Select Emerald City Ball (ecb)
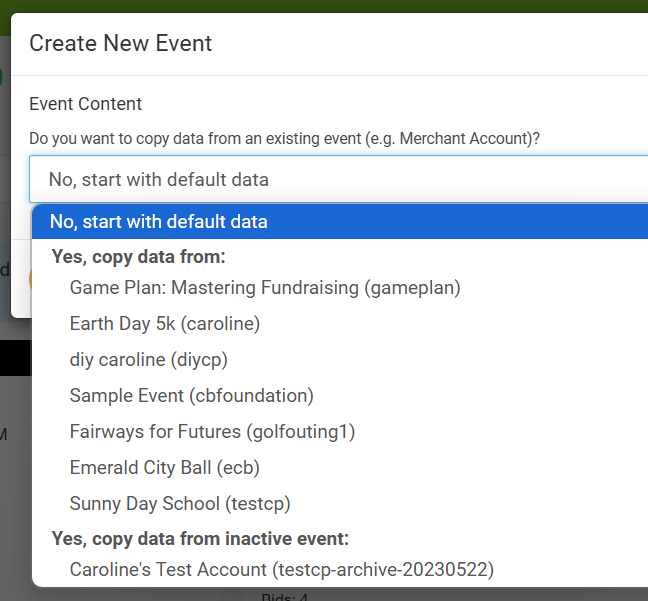The width and height of the screenshot is (648, 601). pos(165,468)
